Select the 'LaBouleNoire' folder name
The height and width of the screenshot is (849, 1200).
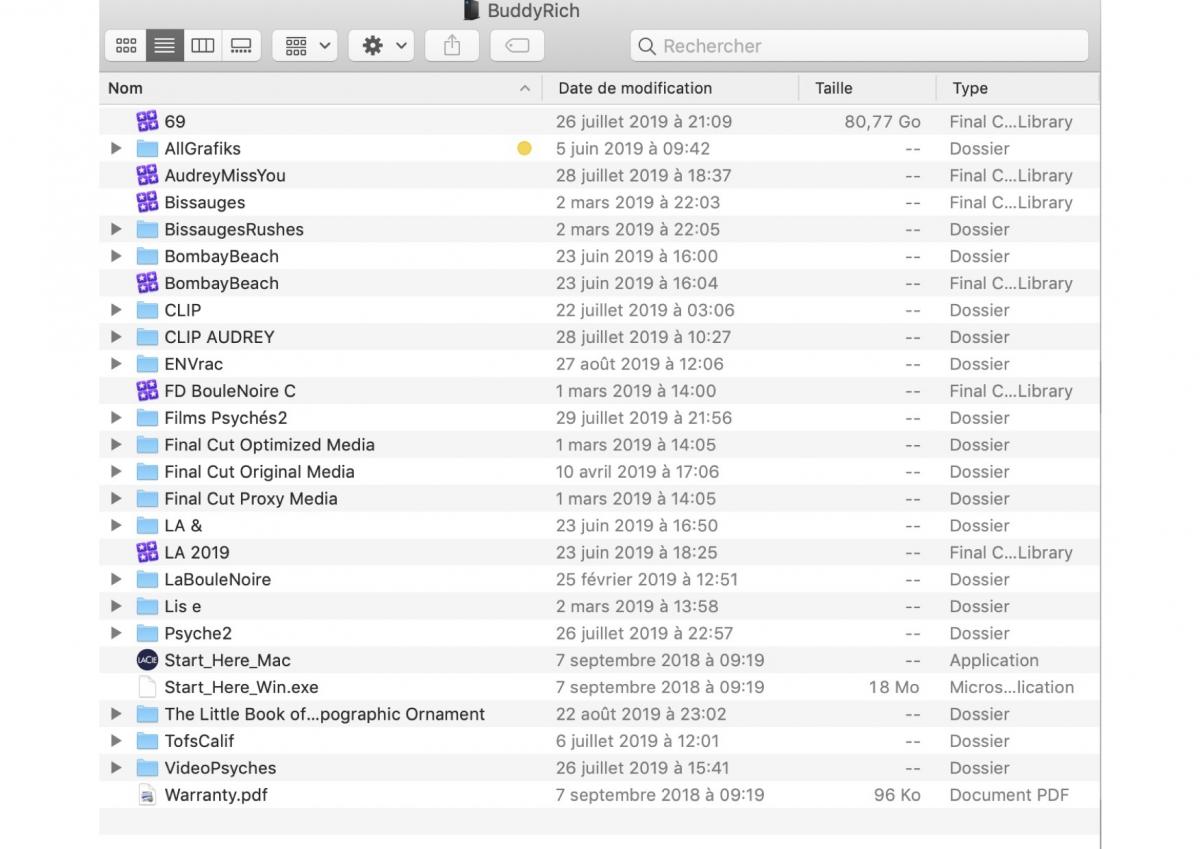218,579
